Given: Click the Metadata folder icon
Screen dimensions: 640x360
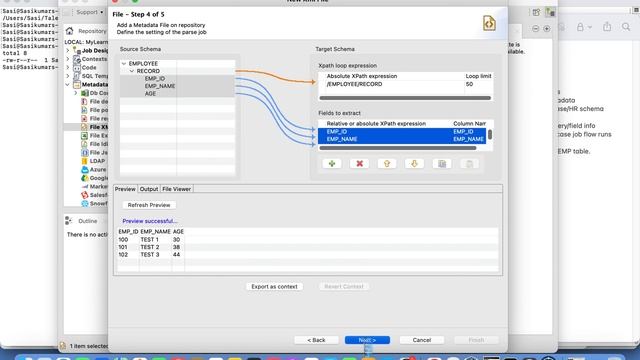Looking at the screenshot, I should click(x=77, y=84).
